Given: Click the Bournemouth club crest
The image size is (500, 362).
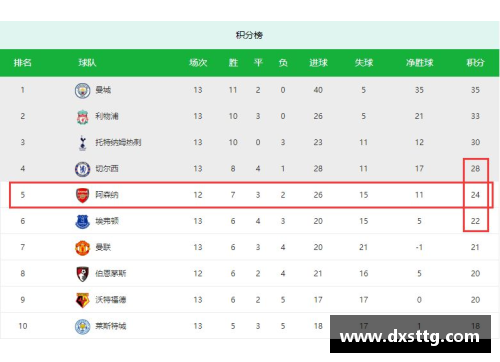Looking at the screenshot, I should coord(82,274).
